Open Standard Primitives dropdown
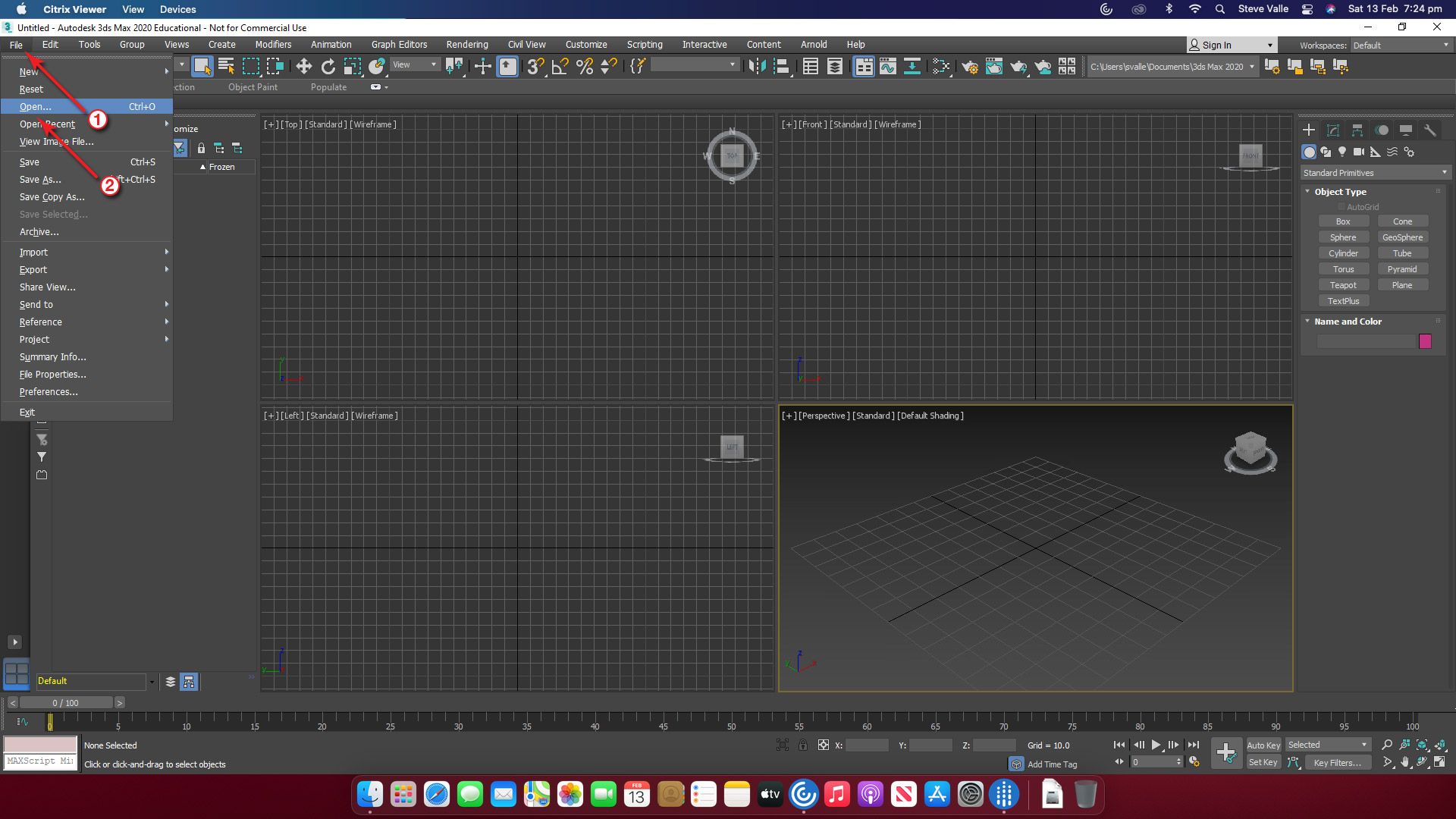 [1374, 173]
